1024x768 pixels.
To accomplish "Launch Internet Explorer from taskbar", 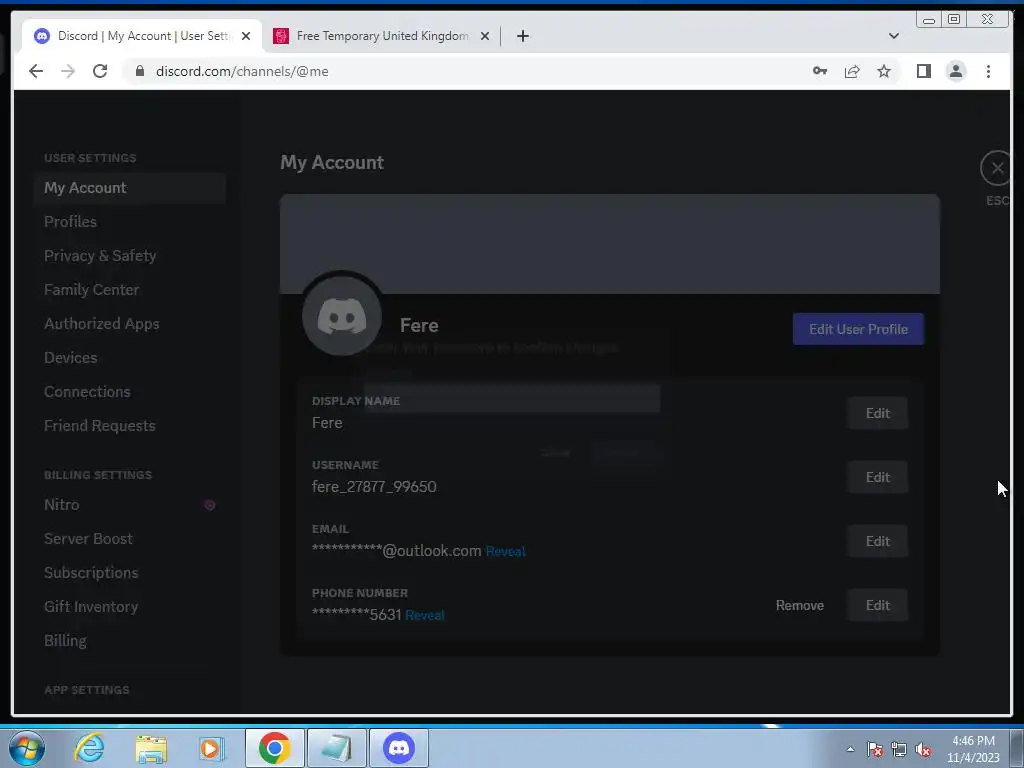I will (x=89, y=748).
